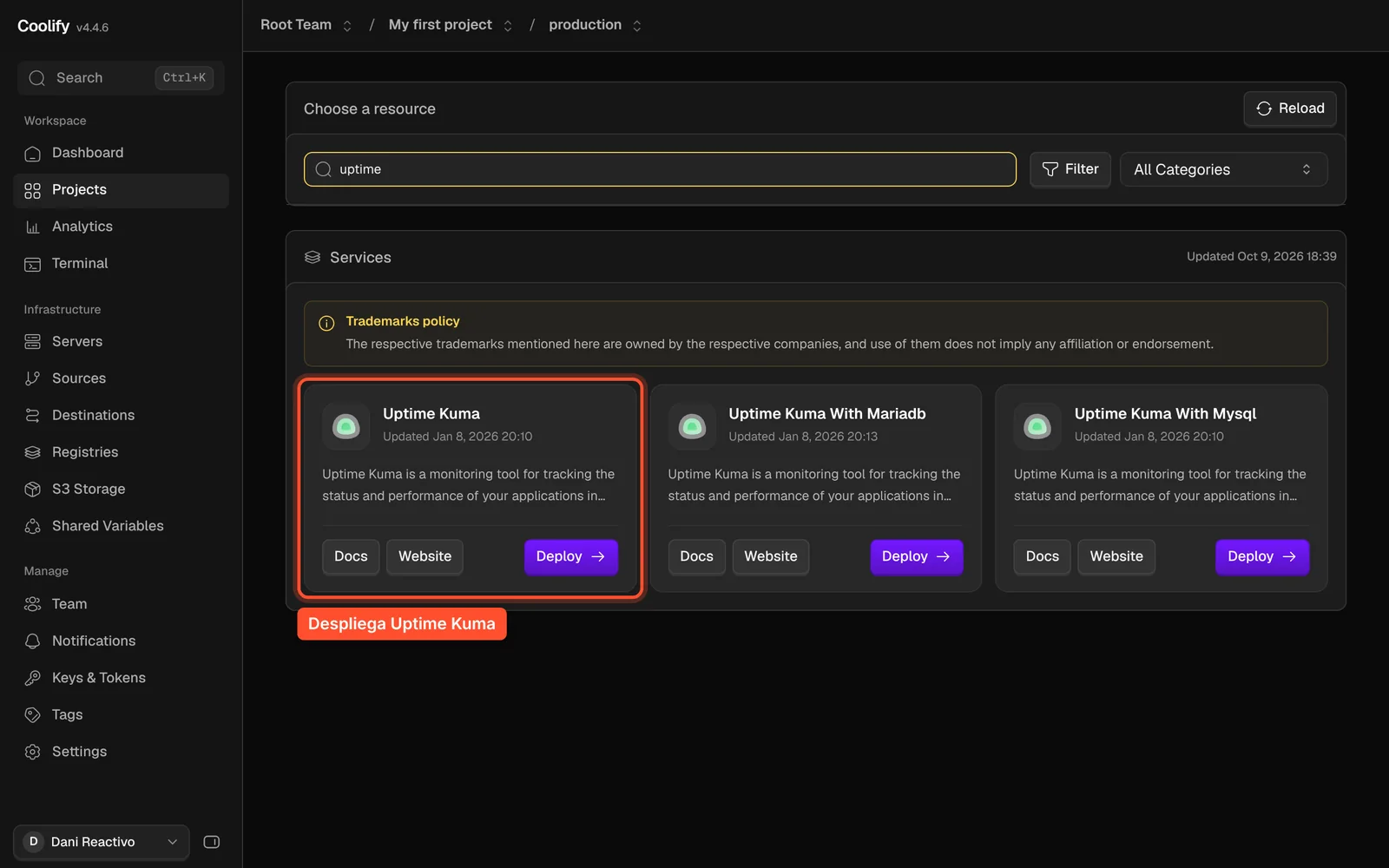The height and width of the screenshot is (868, 1389).
Task: Open Website for Uptime Kuma
Action: 425,556
